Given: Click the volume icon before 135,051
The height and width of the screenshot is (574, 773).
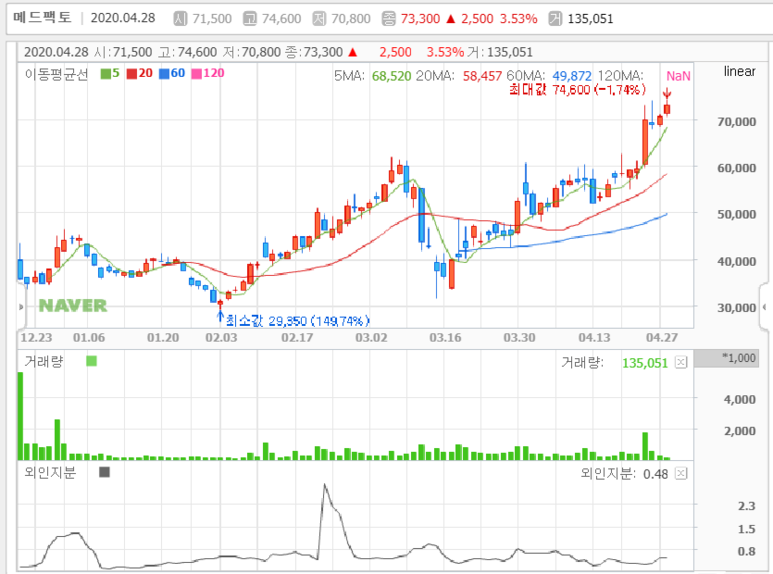Looking at the screenshot, I should (556, 19).
